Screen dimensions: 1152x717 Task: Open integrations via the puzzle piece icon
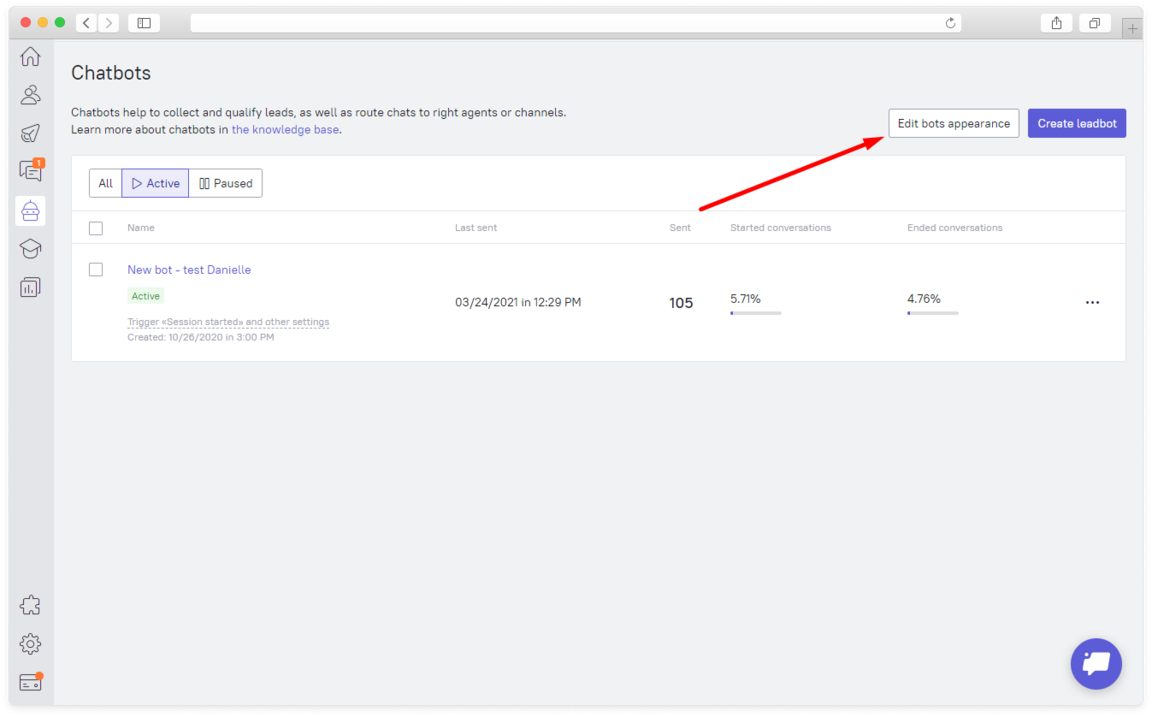pyautogui.click(x=30, y=604)
